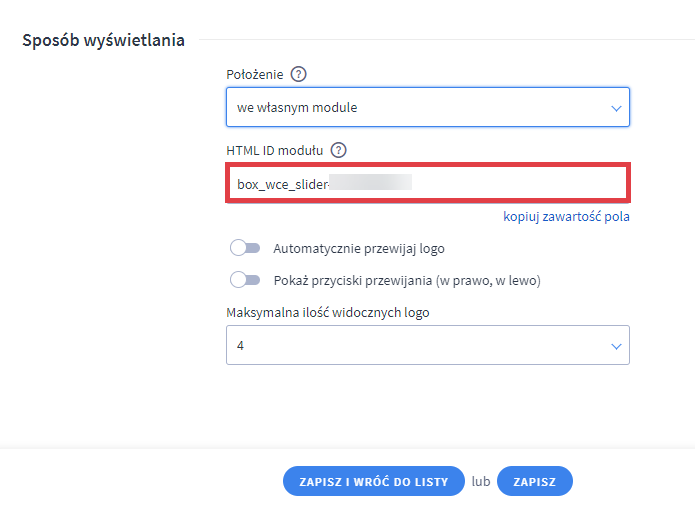The height and width of the screenshot is (510, 695).
Task: Click the "Automatycznie przewijaj logo" label text
Action: coord(359,248)
